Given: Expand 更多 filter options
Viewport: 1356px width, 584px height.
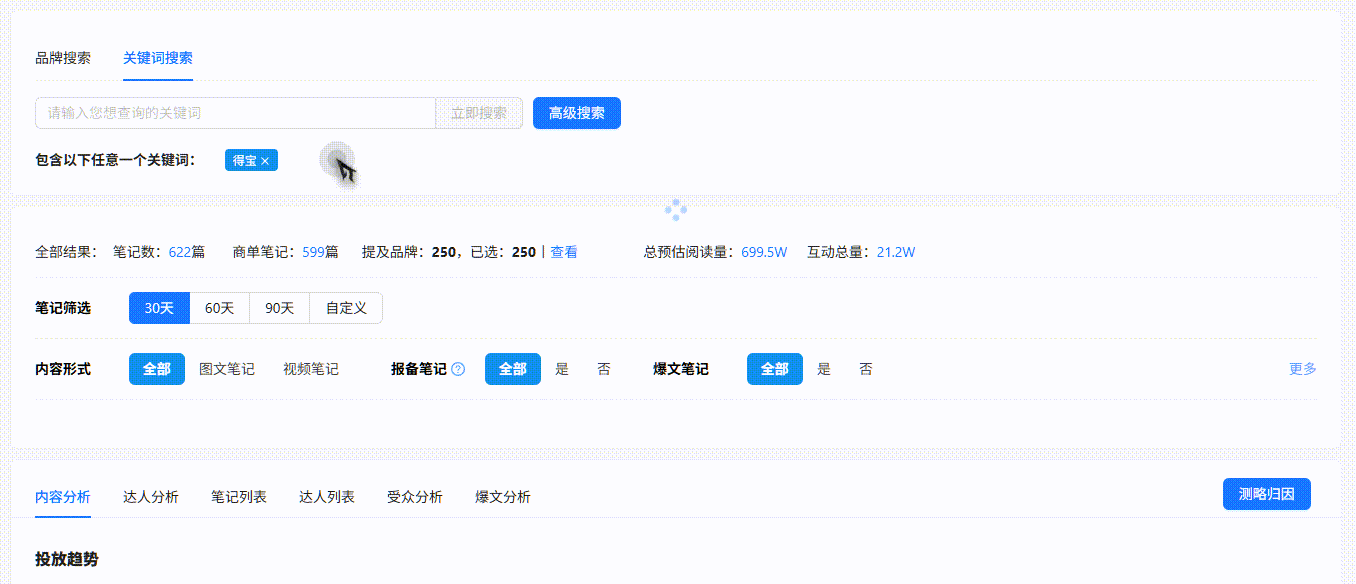Looking at the screenshot, I should (1302, 369).
